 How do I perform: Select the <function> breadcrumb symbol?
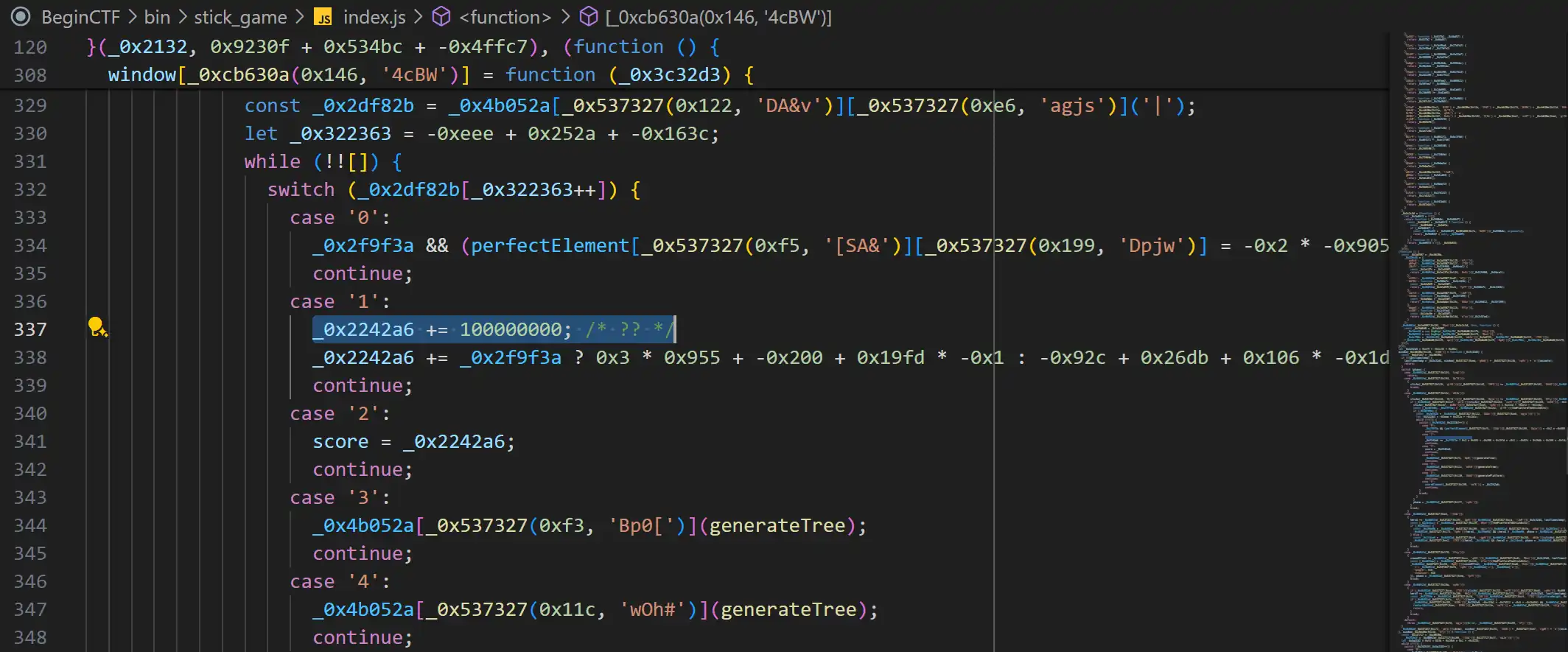pos(505,17)
